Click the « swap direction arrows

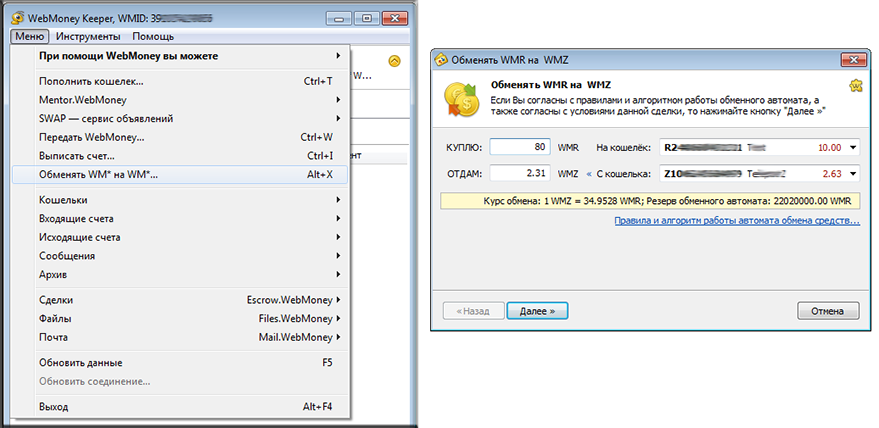[589, 174]
